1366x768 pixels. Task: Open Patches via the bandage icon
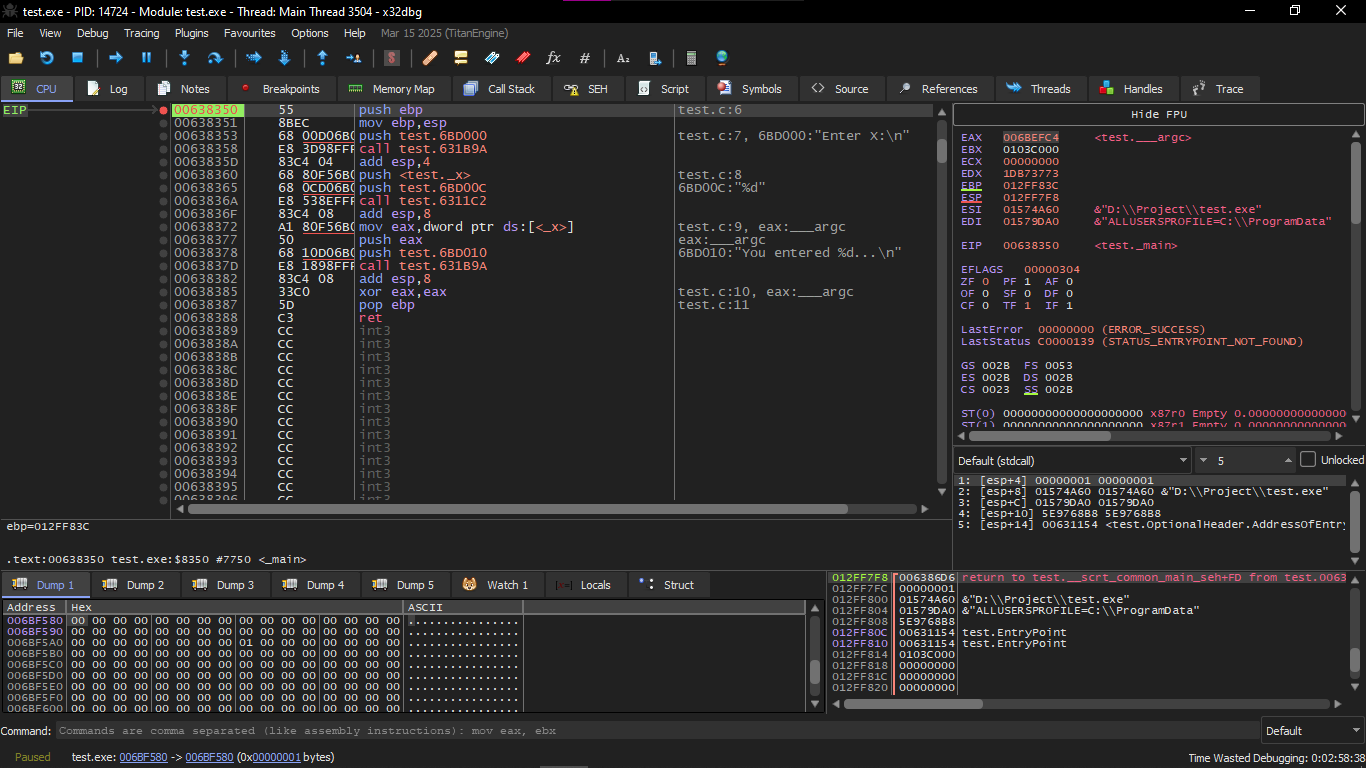point(430,58)
